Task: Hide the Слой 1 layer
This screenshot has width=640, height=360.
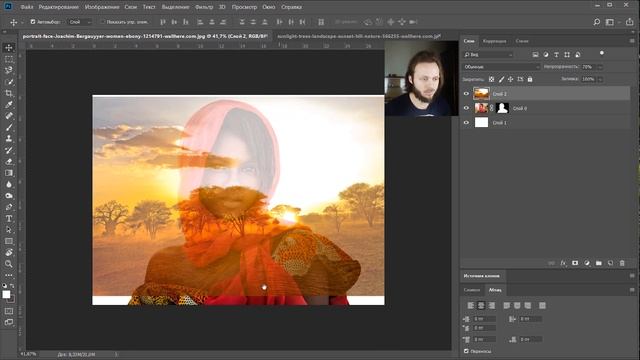Action: [x=466, y=122]
